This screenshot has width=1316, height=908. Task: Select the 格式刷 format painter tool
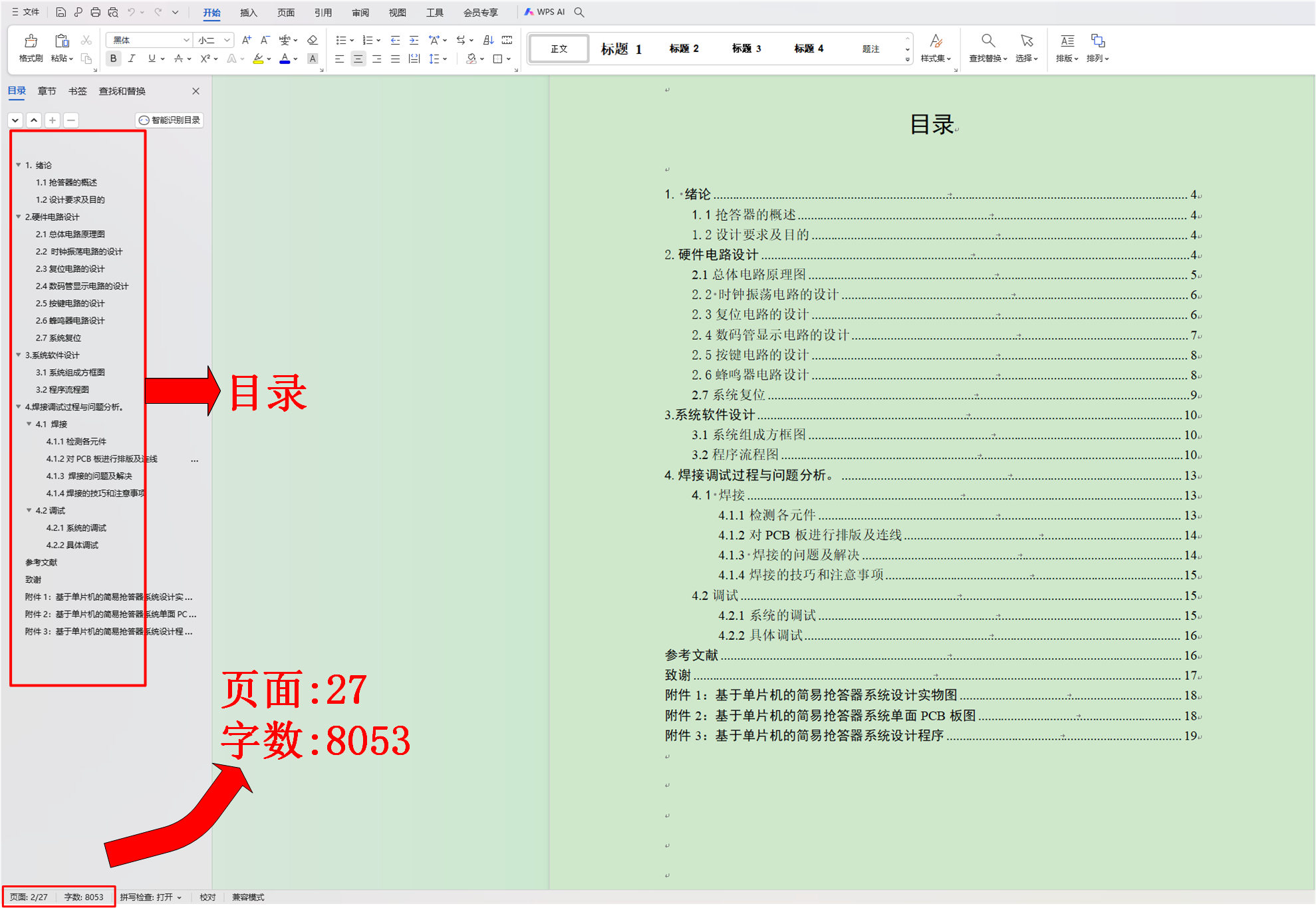29,48
